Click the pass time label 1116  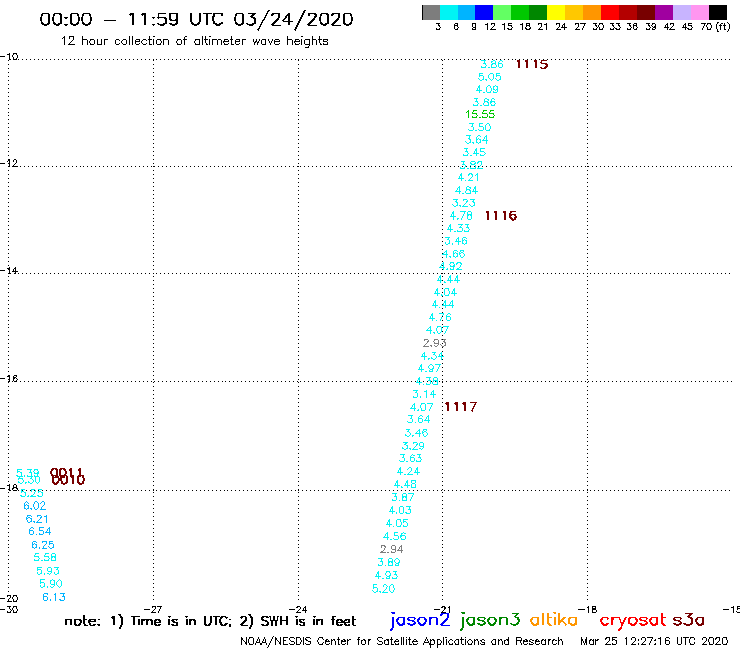(501, 216)
